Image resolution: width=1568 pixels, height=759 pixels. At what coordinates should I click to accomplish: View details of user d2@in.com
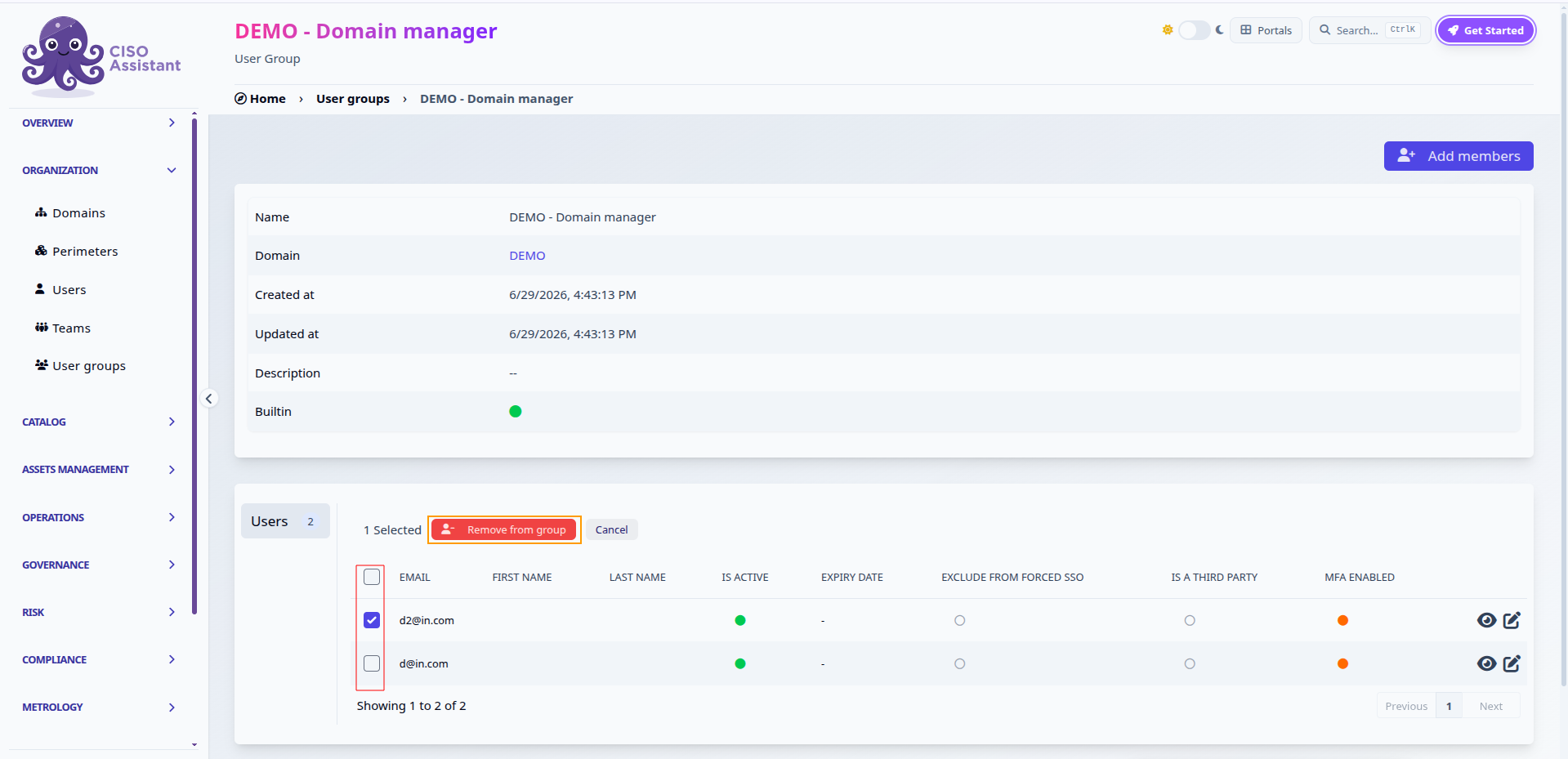[x=1486, y=620]
